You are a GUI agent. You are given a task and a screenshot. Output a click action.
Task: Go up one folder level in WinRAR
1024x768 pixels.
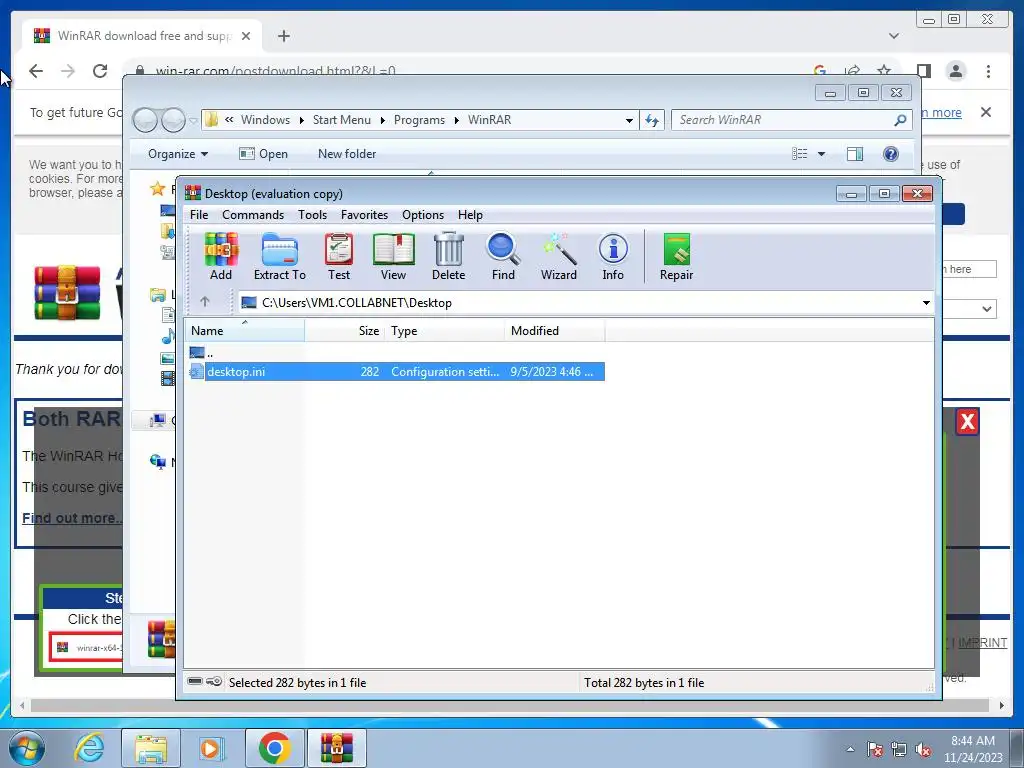tap(204, 302)
